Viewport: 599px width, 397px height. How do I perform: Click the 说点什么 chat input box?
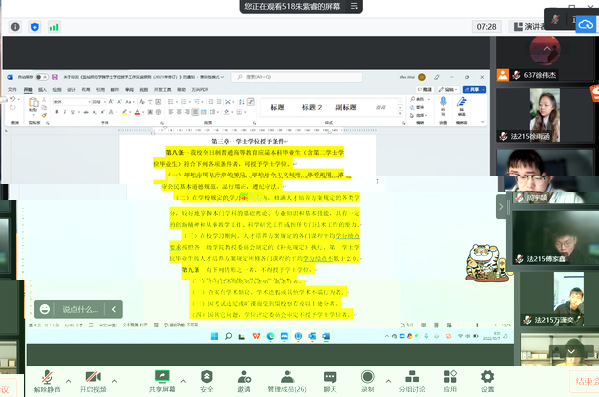(x=80, y=309)
